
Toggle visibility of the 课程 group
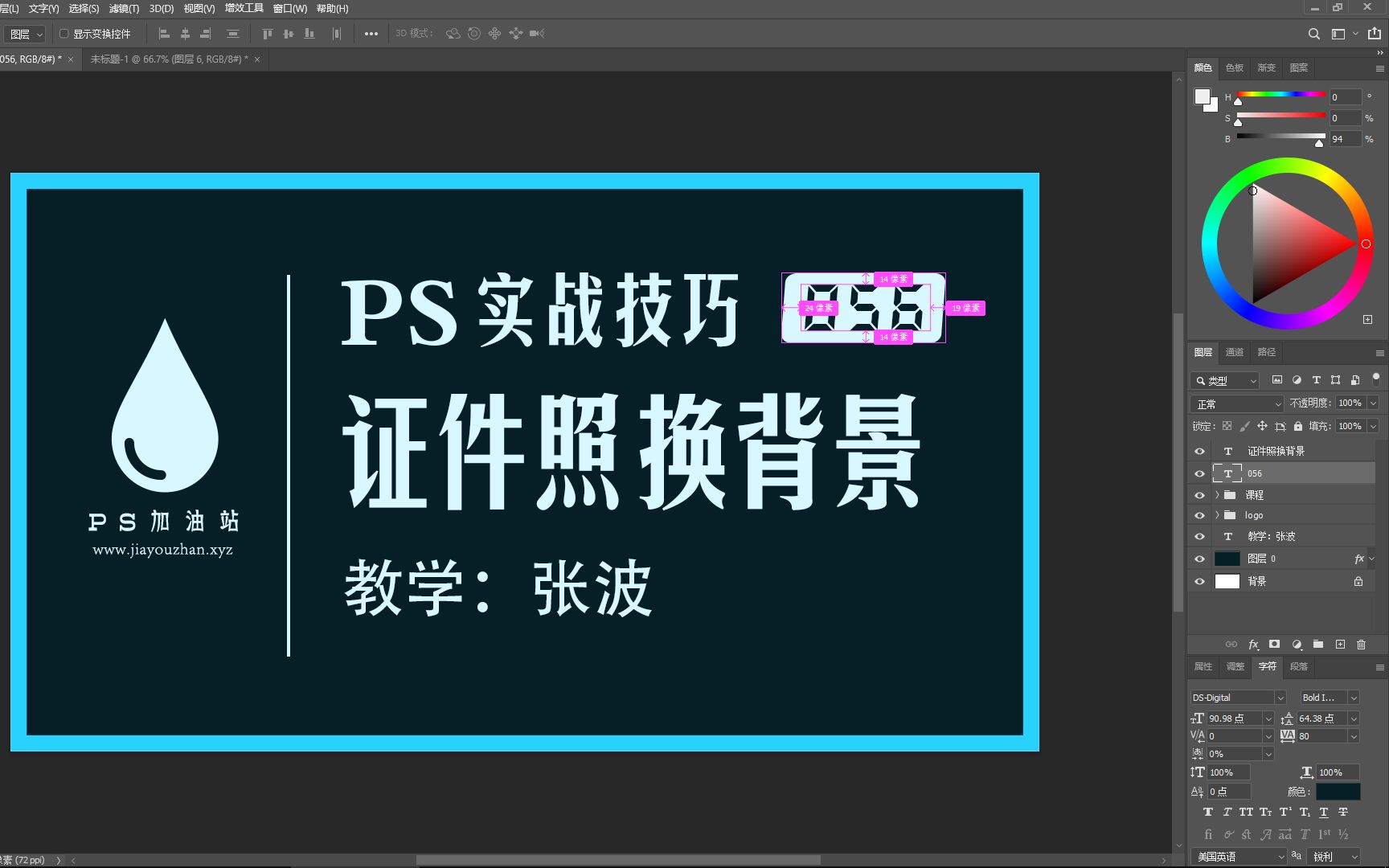point(1199,495)
